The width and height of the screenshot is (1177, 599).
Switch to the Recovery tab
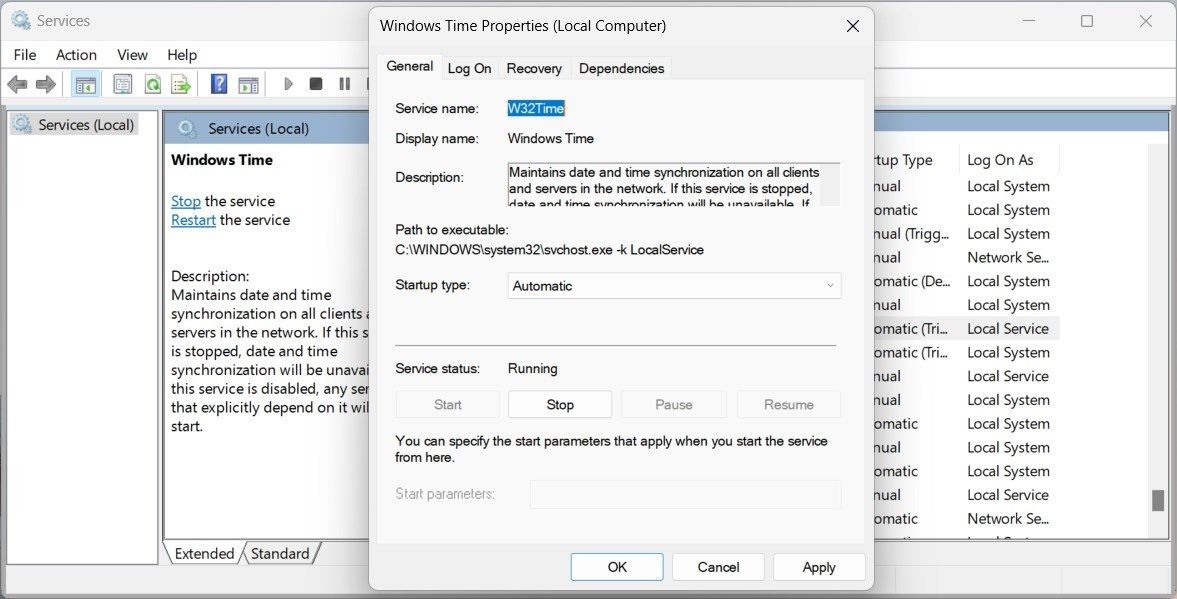[x=534, y=68]
